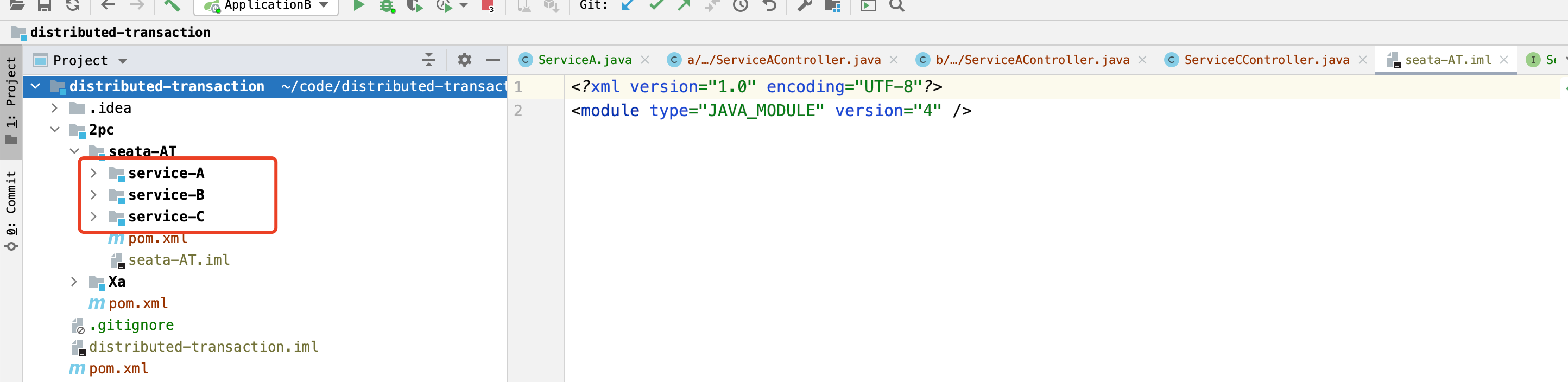Collapse the seata-AT folder
This screenshot has height=382, width=1568.
[74, 151]
